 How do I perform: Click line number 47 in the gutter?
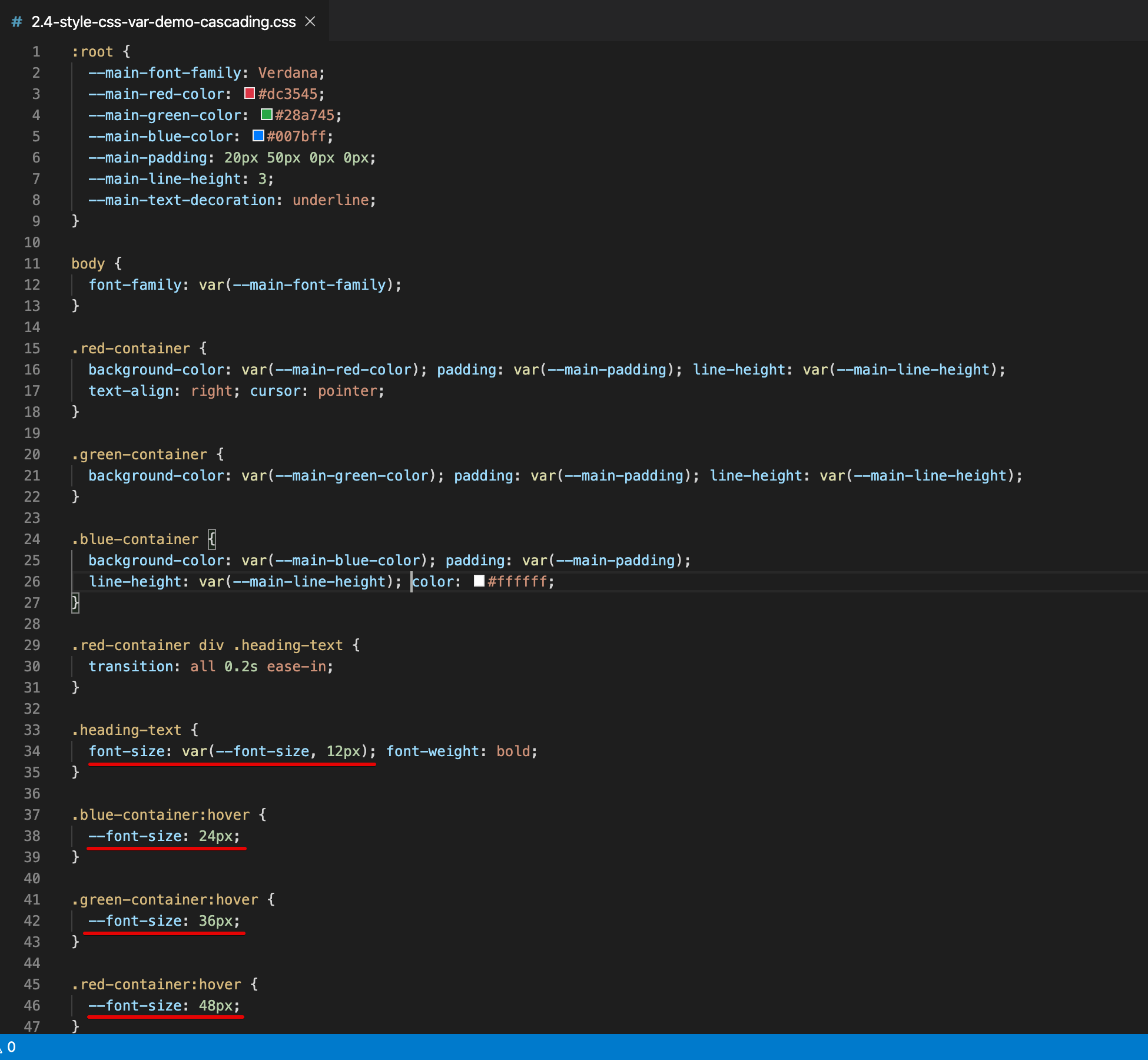click(x=32, y=1026)
